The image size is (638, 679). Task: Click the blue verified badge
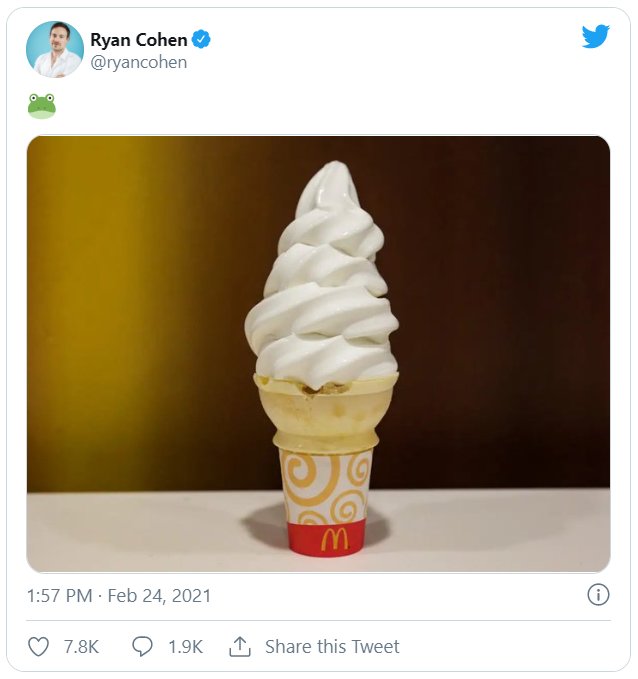click(x=201, y=39)
